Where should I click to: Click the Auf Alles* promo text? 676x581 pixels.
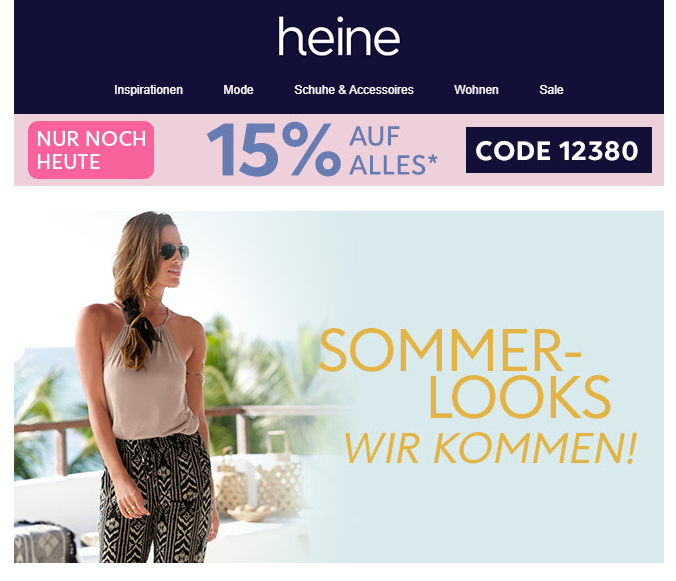click(x=393, y=150)
